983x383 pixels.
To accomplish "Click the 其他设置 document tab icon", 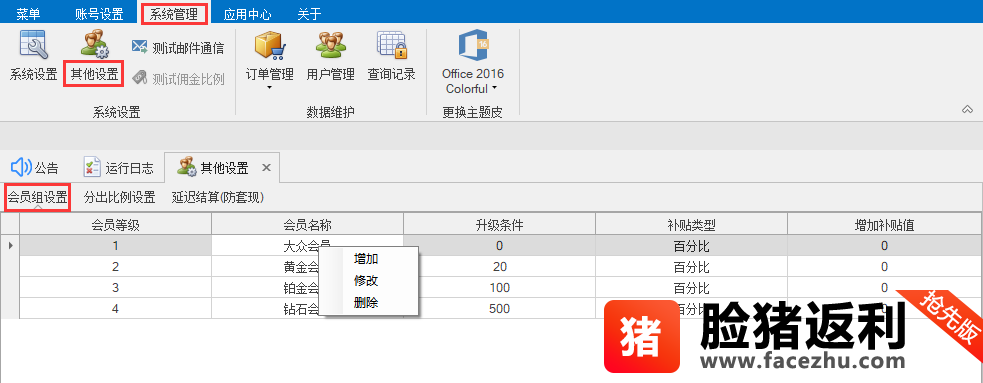I will 187,167.
